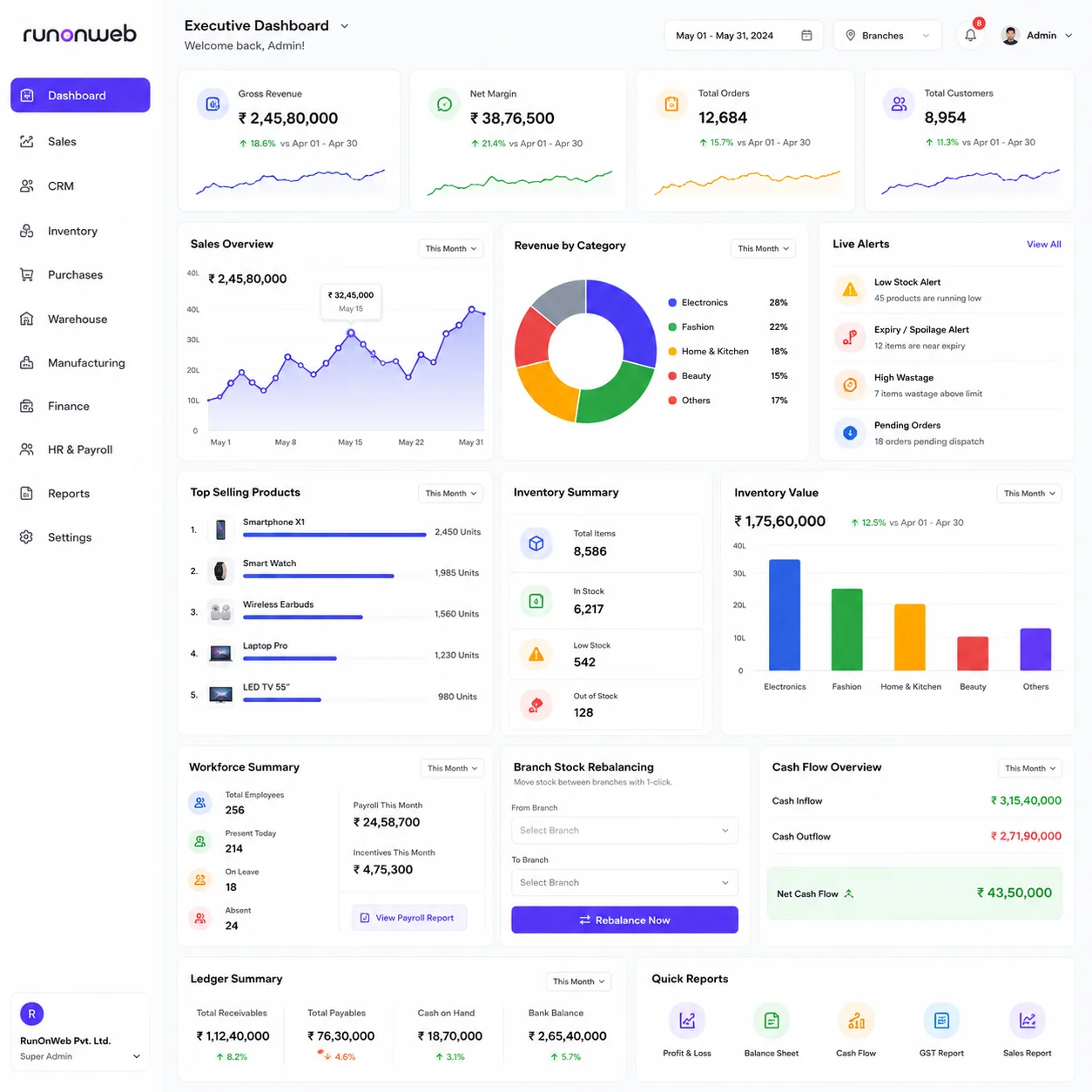
Task: Open Workforce Summary This Month dropdown
Action: pos(453,768)
